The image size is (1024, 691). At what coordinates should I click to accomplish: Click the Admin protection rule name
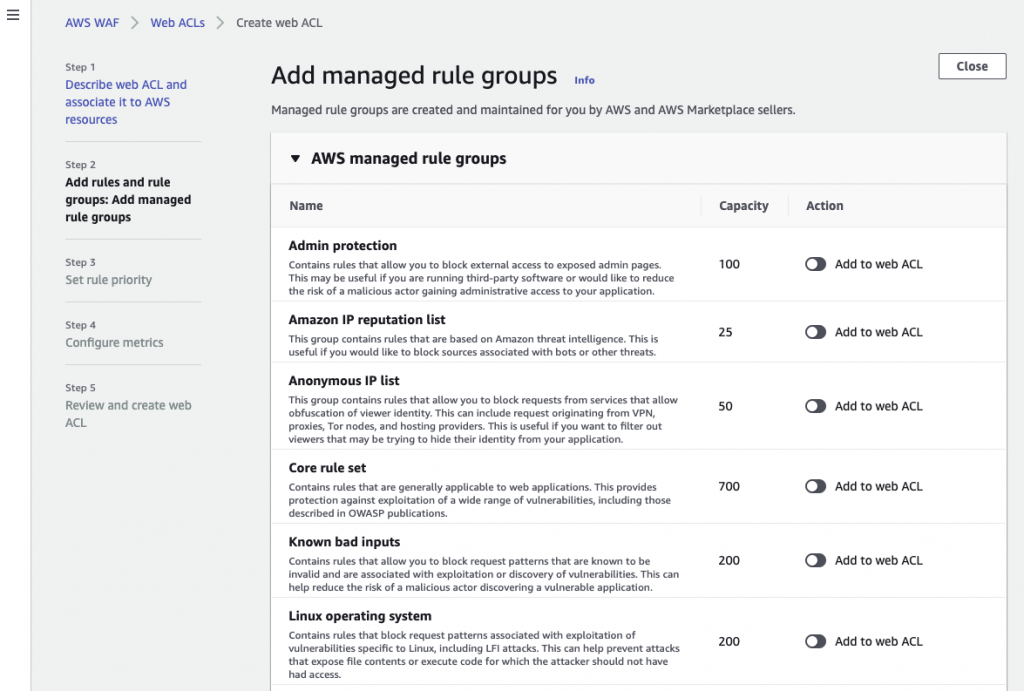pyautogui.click(x=343, y=246)
